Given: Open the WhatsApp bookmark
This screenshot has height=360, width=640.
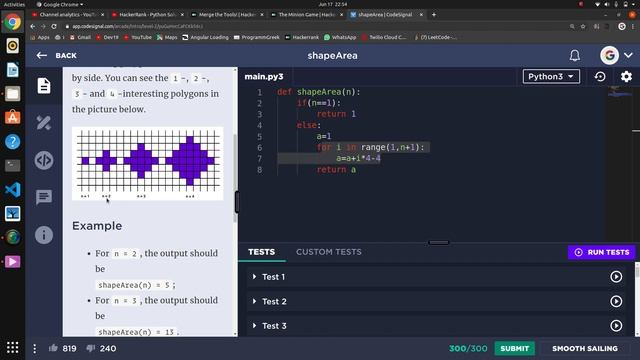Looking at the screenshot, I should [x=340, y=37].
